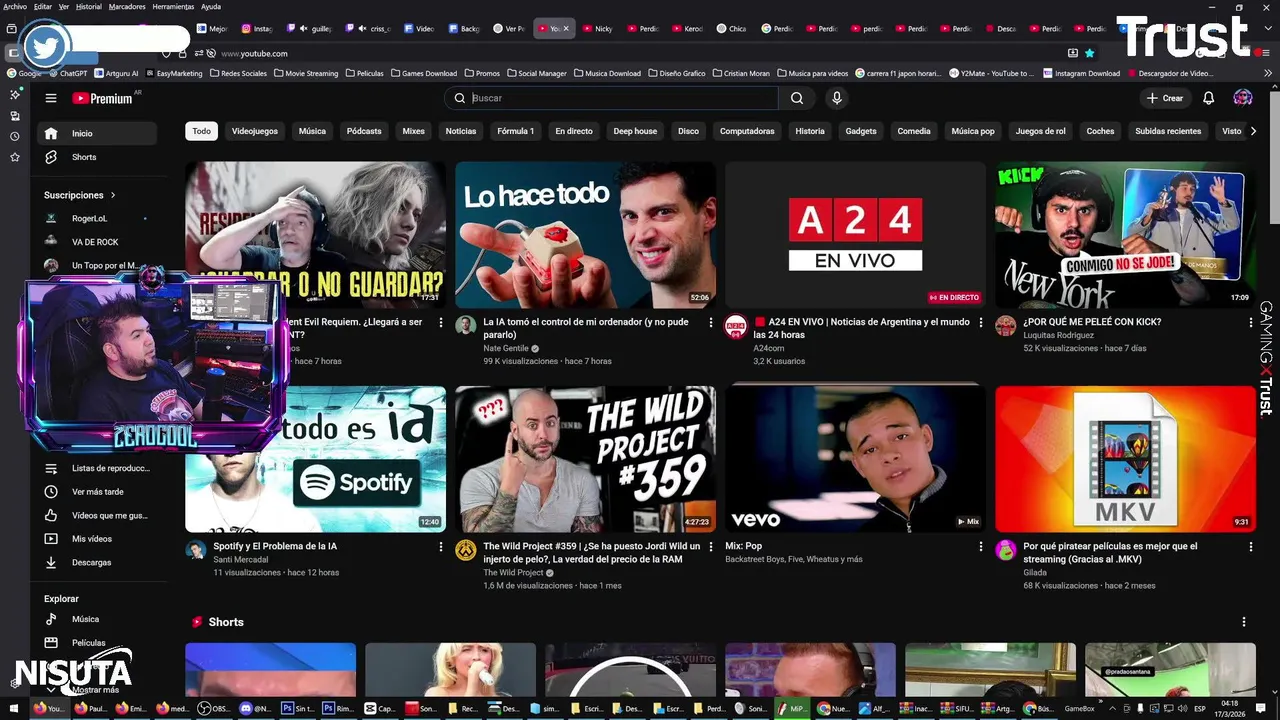Select the Computadoras filter chip
The width and height of the screenshot is (1280, 720).
[747, 131]
